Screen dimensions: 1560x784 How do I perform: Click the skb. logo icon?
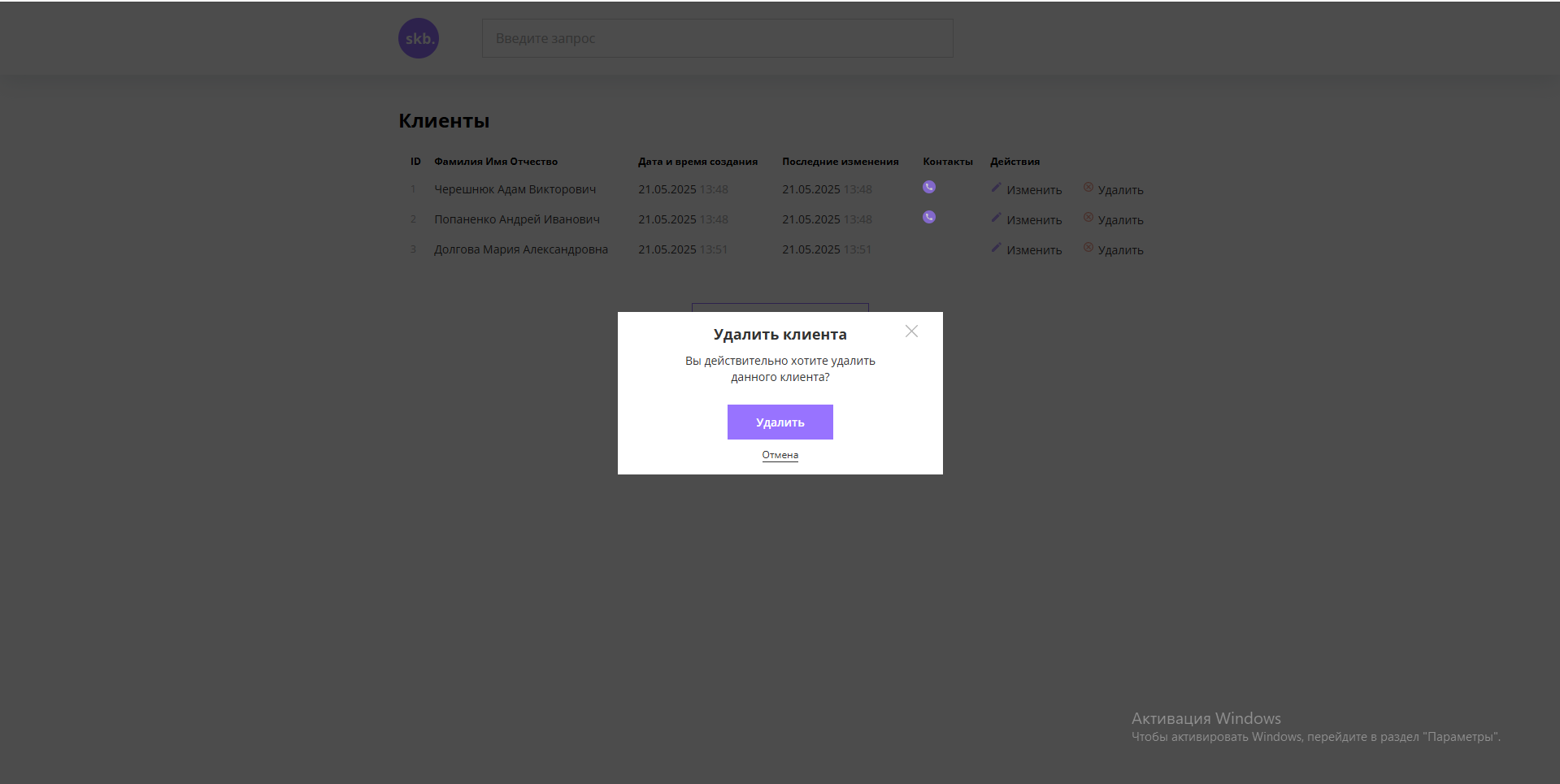(418, 38)
